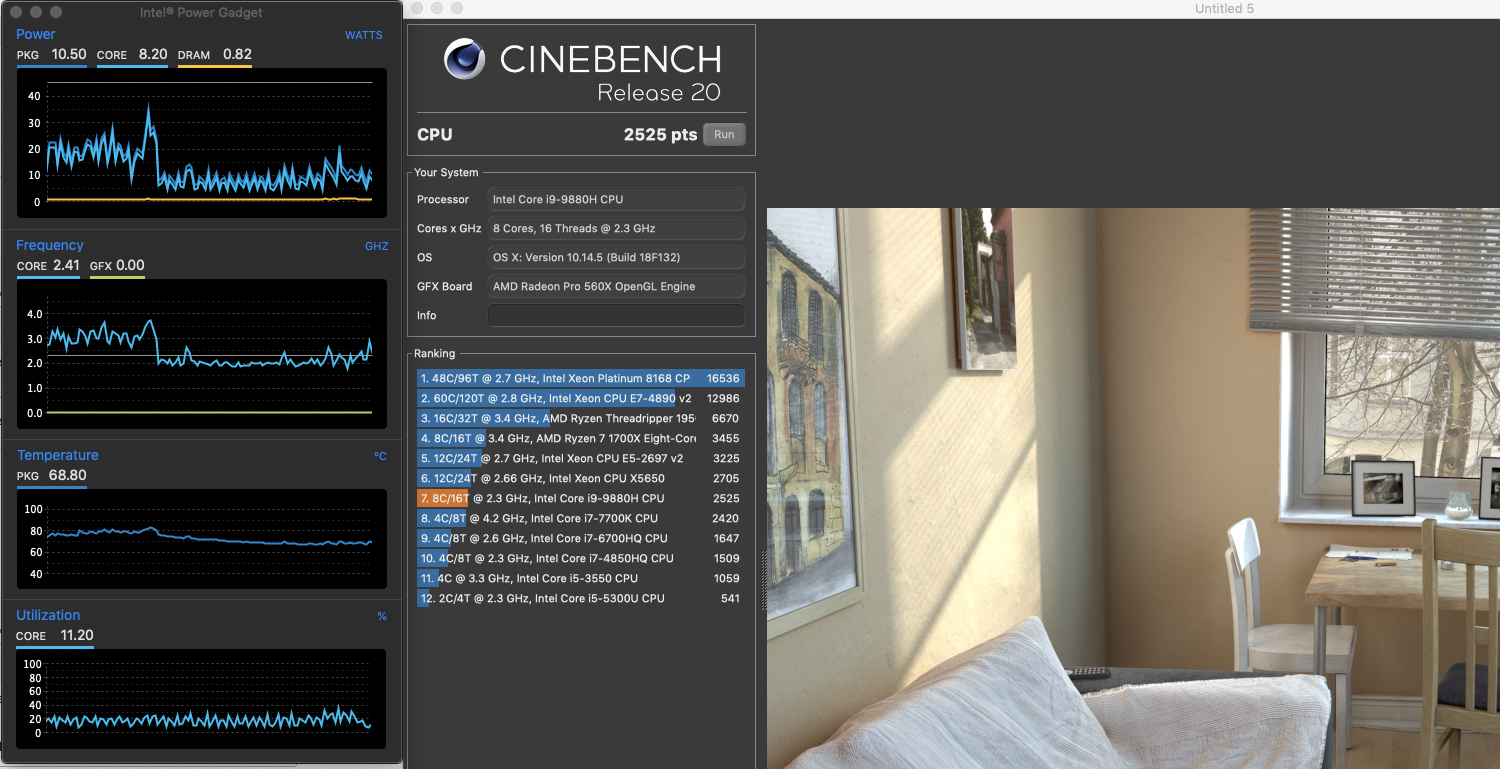The width and height of the screenshot is (1500, 769).
Task: Click Run to start the CPU benchmark
Action: click(x=723, y=134)
